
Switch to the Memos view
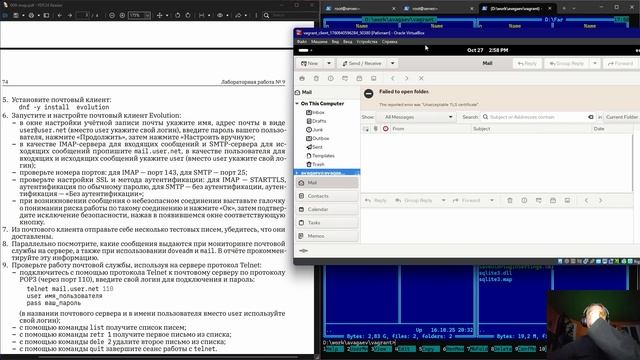327,236
